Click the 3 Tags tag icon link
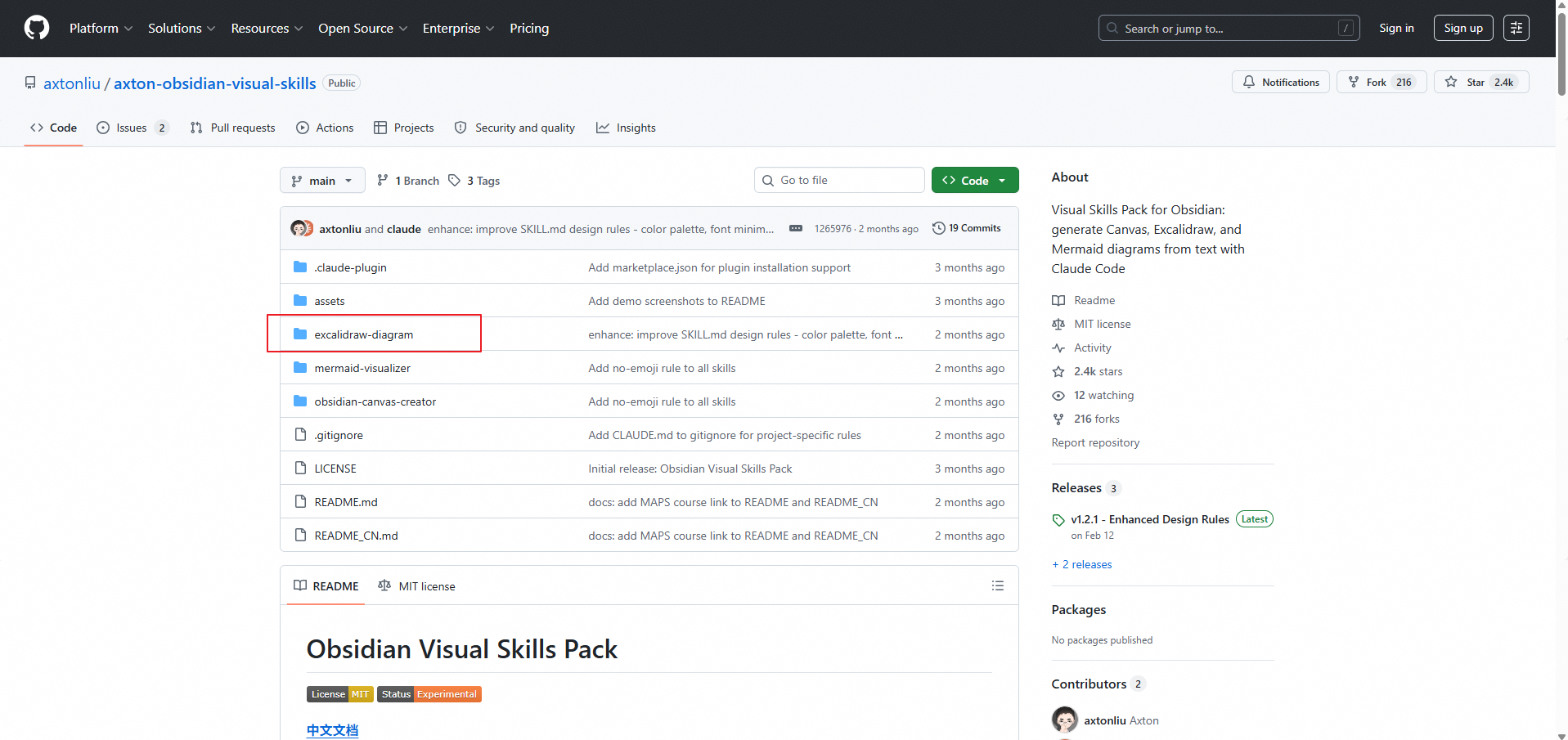Image resolution: width=1568 pixels, height=740 pixels. click(474, 181)
